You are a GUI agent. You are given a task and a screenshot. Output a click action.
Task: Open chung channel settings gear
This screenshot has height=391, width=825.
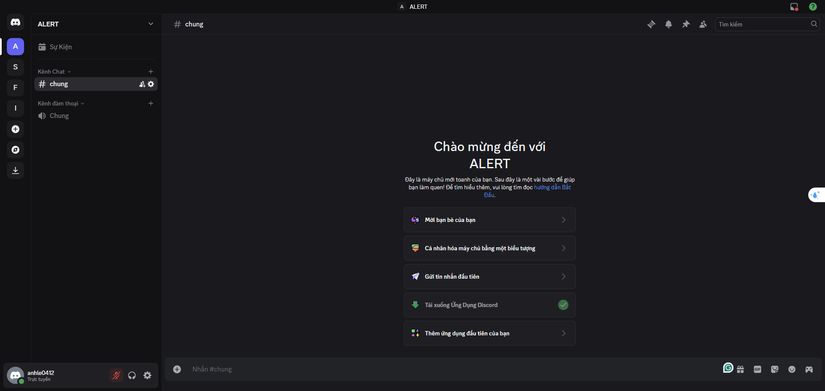(x=151, y=84)
